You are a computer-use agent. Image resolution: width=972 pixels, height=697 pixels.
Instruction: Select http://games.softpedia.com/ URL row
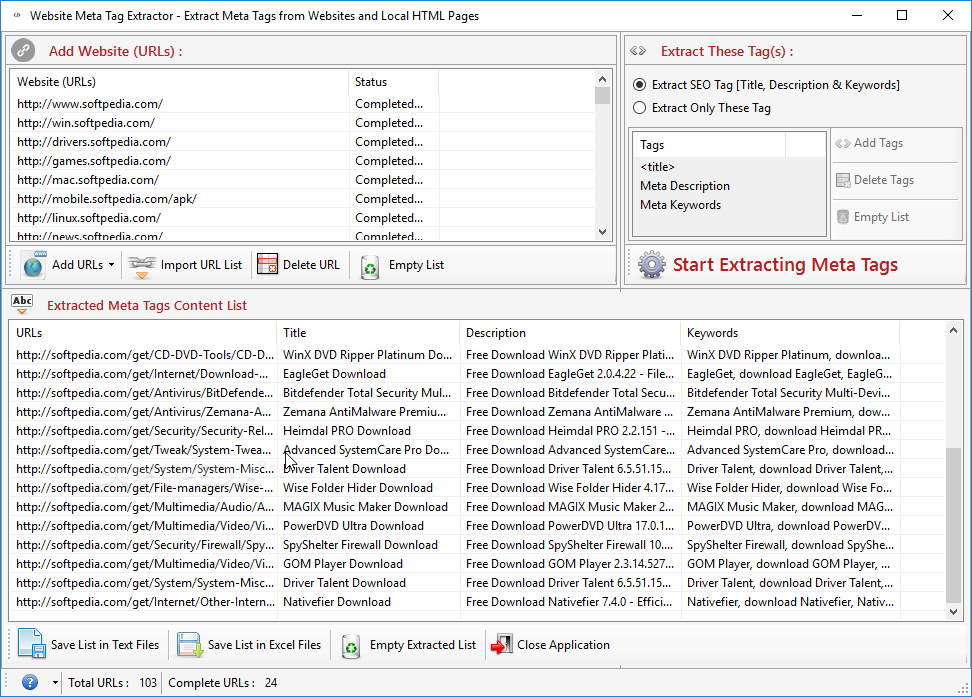coord(302,161)
